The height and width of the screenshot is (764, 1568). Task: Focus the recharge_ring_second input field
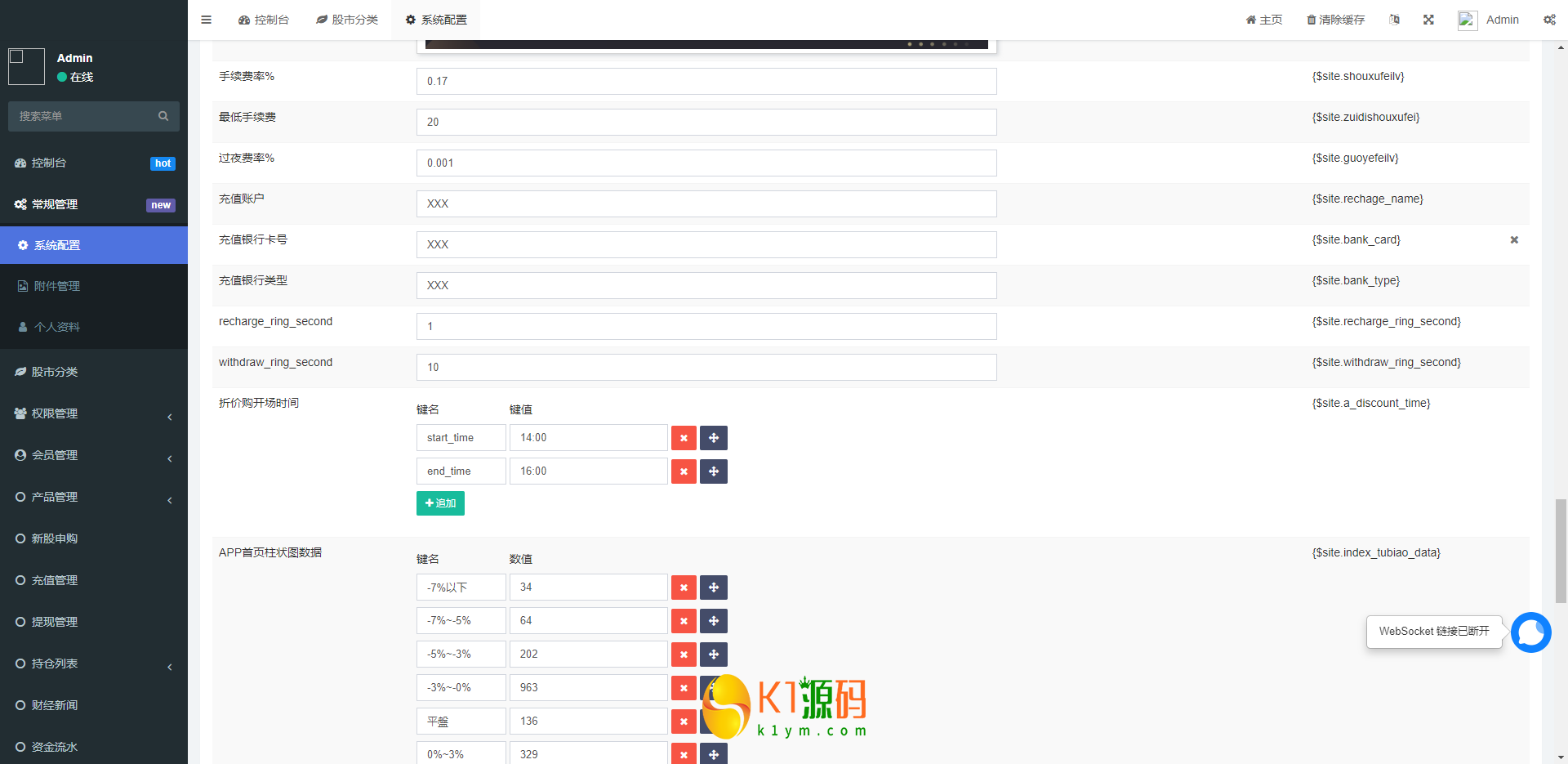(x=706, y=326)
